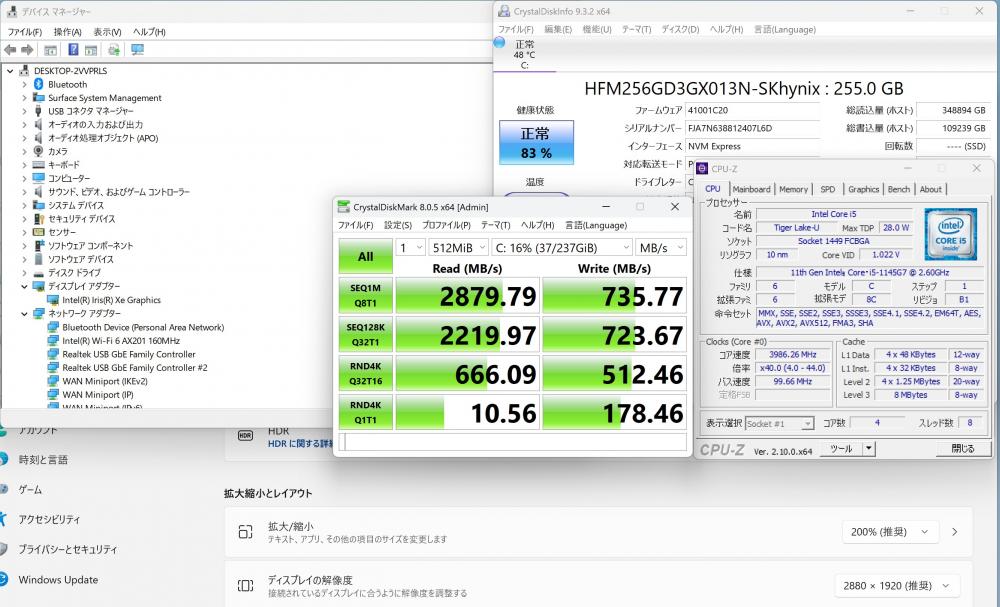This screenshot has width=1000, height=607.
Task: Select Realtek USB GbE Family Controller #2
Action: point(135,367)
